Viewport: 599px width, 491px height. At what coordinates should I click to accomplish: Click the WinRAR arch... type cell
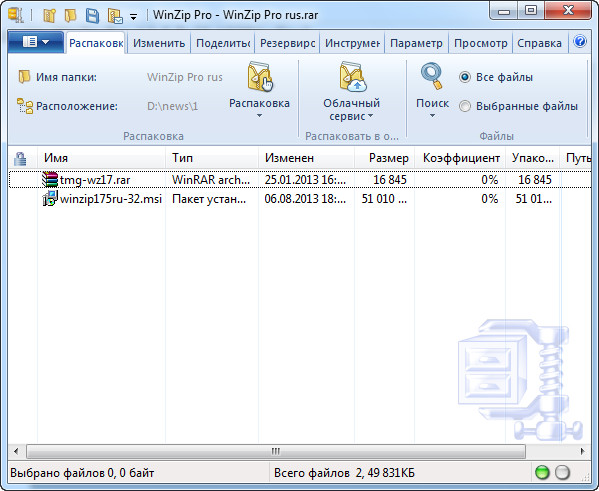tap(211, 180)
